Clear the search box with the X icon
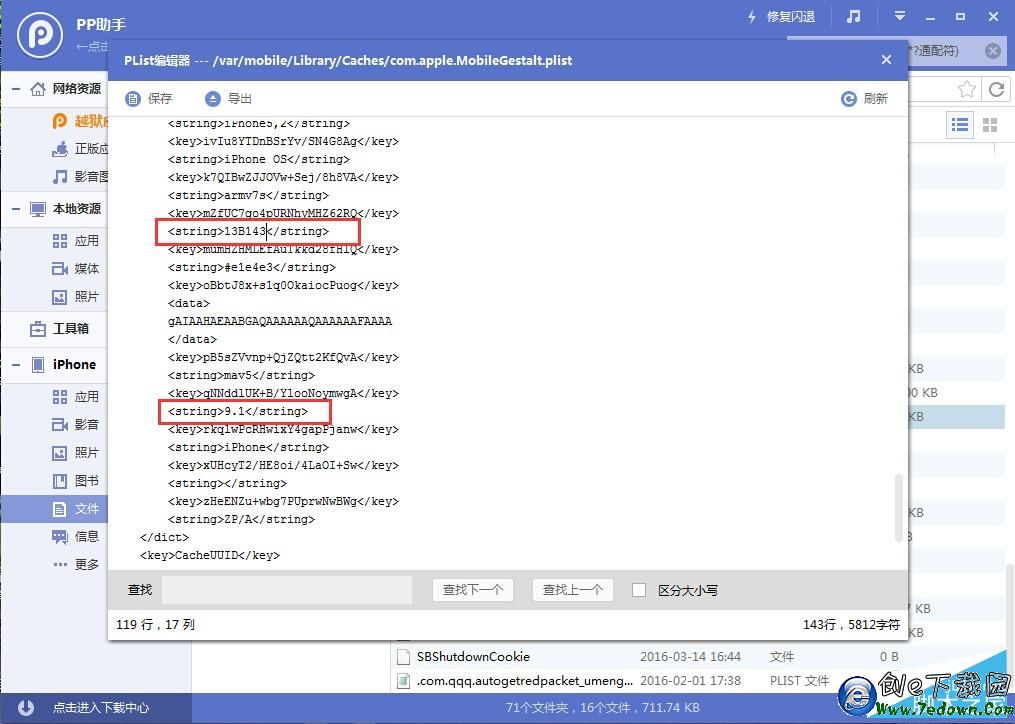 pyautogui.click(x=992, y=51)
